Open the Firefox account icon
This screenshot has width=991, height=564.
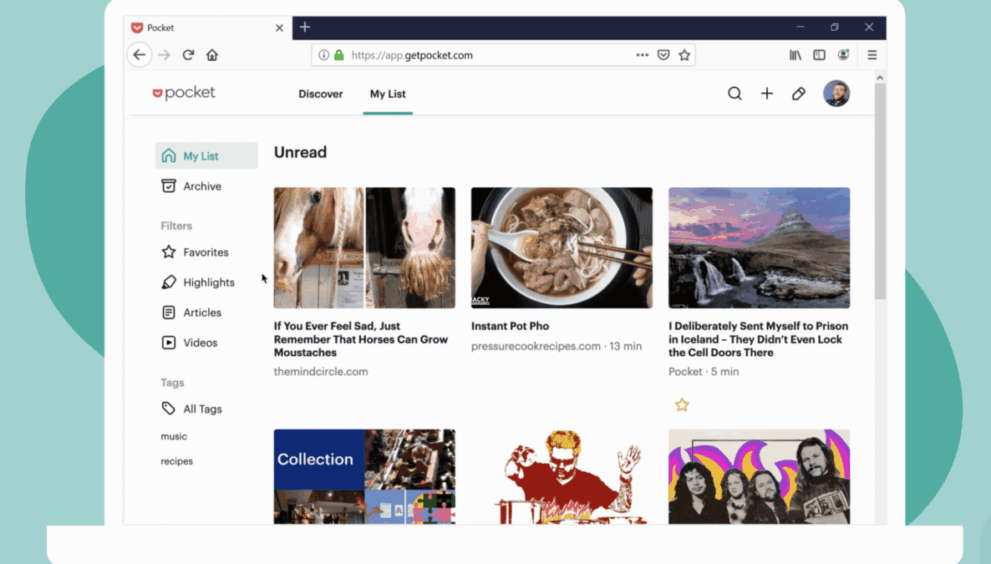[x=843, y=55]
